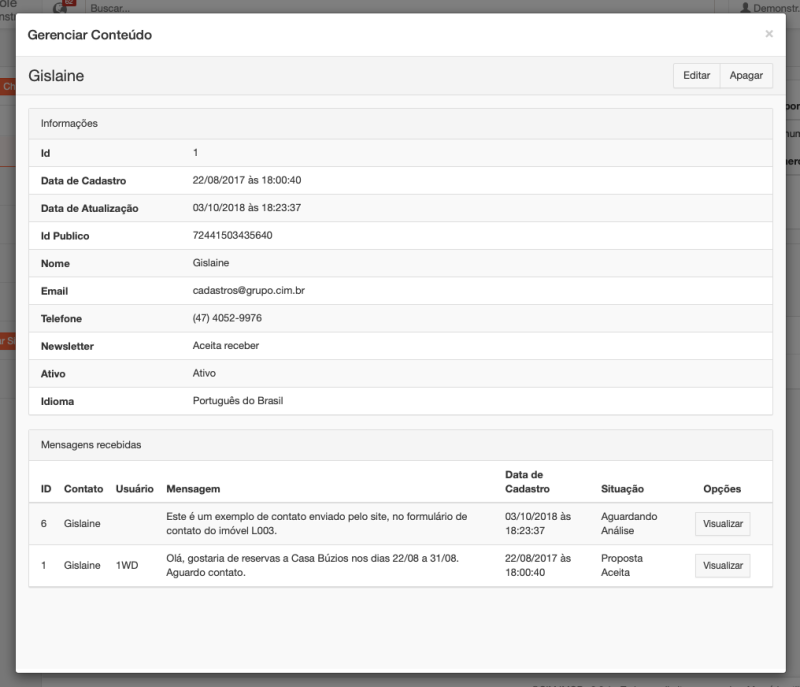
Task: Click the 1WD user entry
Action: 126,566
